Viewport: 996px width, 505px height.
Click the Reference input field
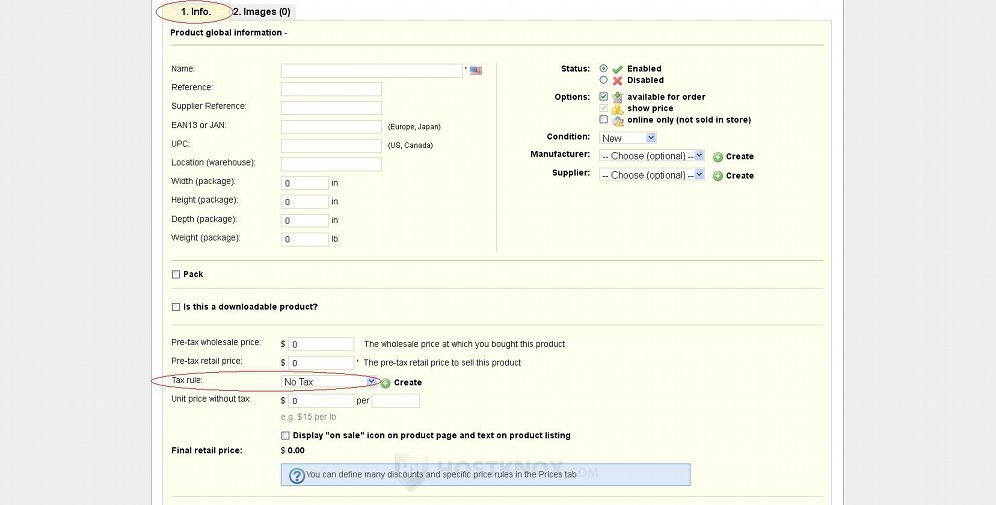[x=332, y=89]
